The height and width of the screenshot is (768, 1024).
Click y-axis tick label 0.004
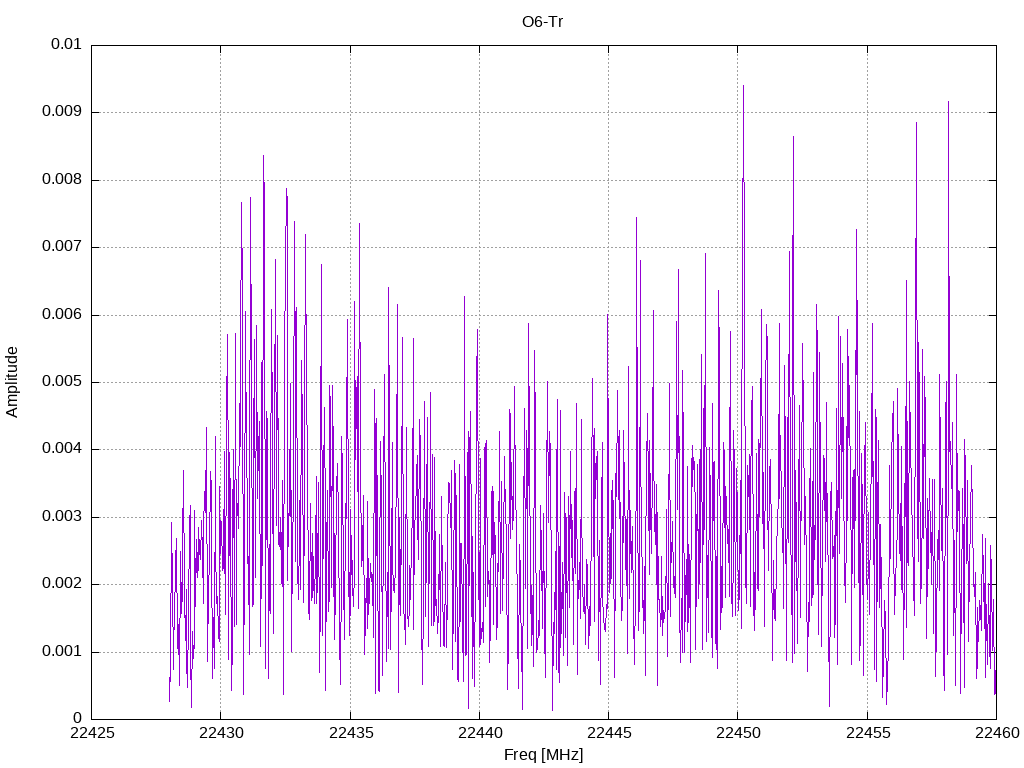(x=62, y=449)
